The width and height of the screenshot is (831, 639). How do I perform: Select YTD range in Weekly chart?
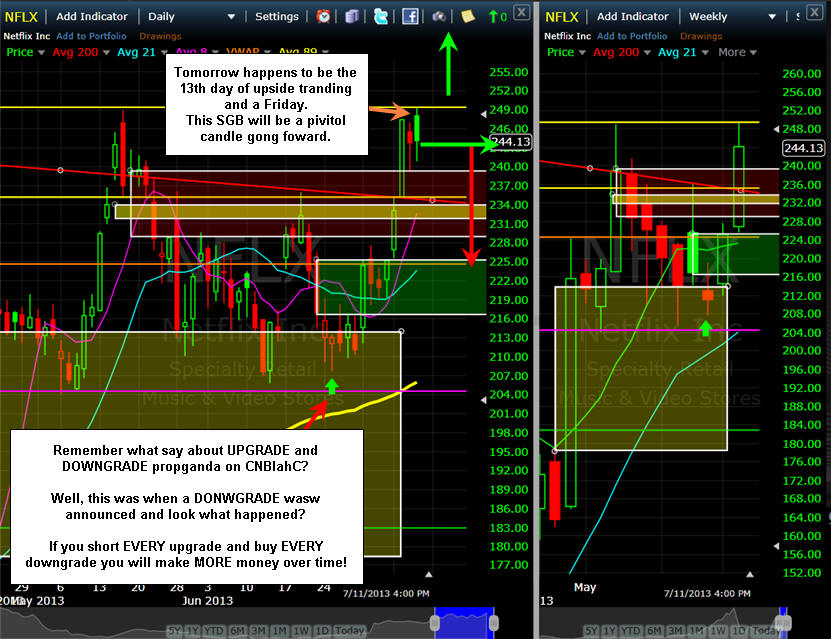click(x=630, y=631)
